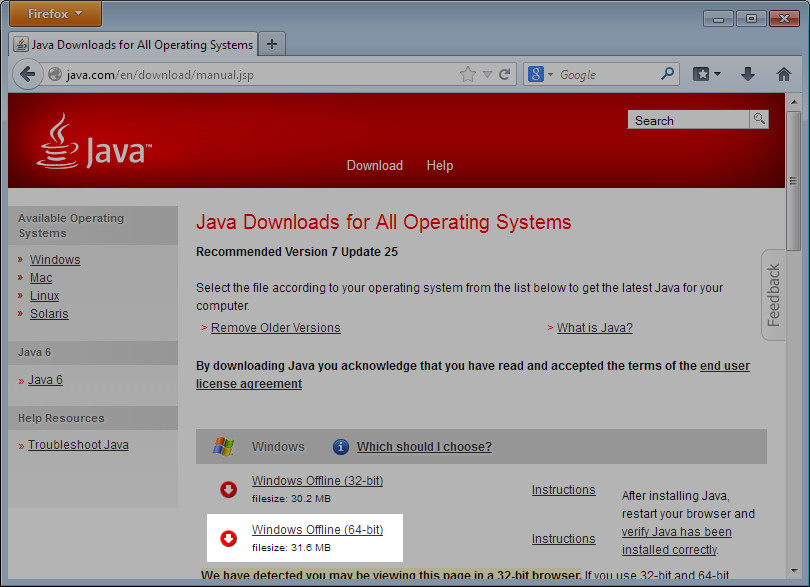Select the Java Downloads for All Operating Systems tab
Viewport: 810px width, 587px height.
point(133,44)
